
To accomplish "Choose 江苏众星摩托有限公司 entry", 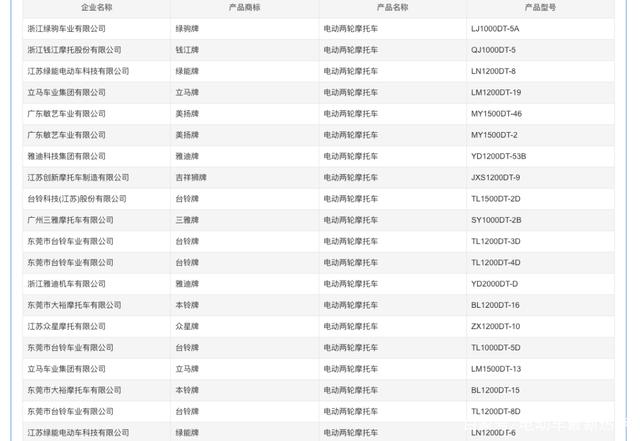I will coord(66,326).
